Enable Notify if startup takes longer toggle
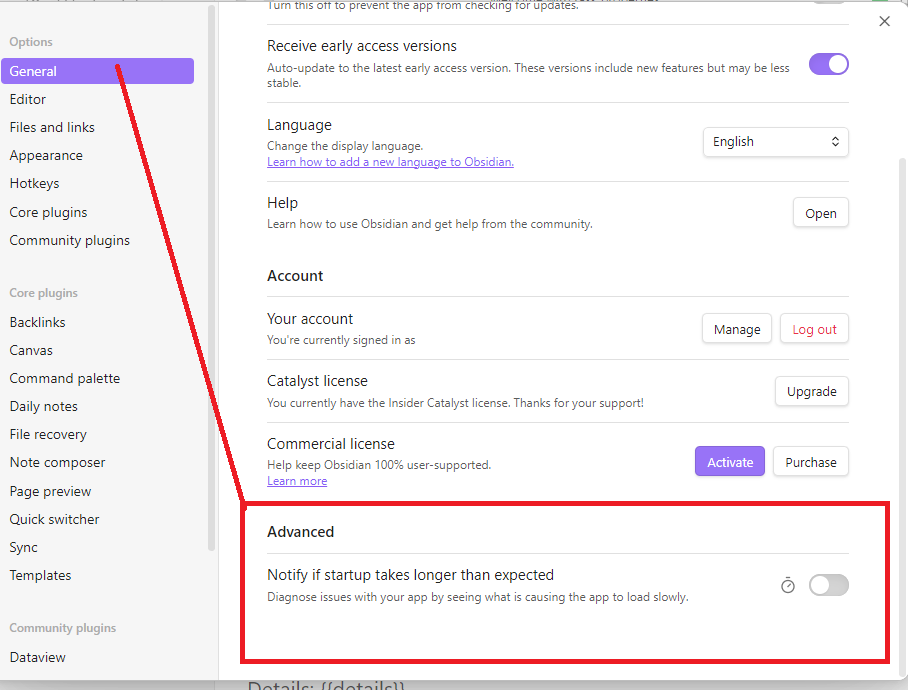 coord(829,585)
